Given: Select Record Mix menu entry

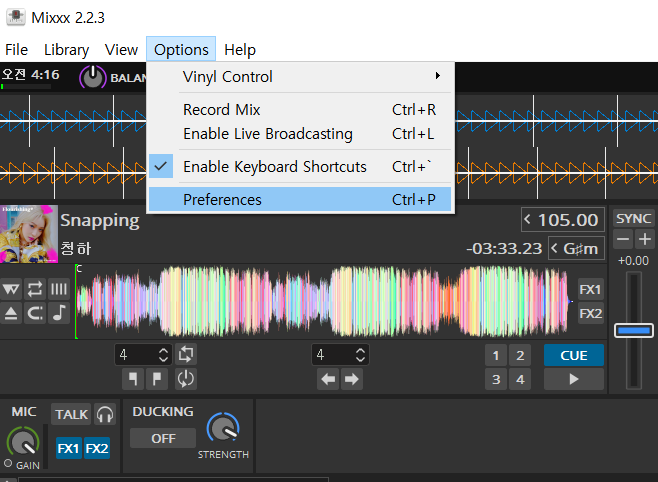Looking at the screenshot, I should [300, 109].
